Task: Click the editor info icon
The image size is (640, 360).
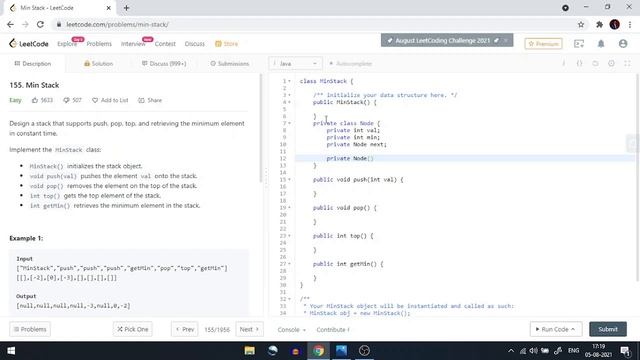Action: pyautogui.click(x=564, y=63)
